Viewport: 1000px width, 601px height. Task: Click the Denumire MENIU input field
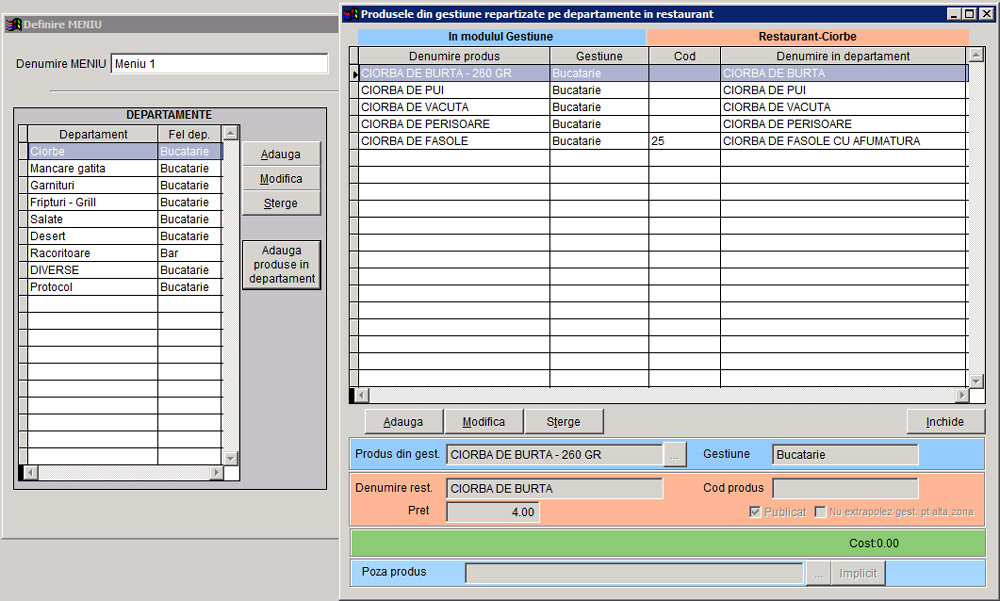(219, 64)
